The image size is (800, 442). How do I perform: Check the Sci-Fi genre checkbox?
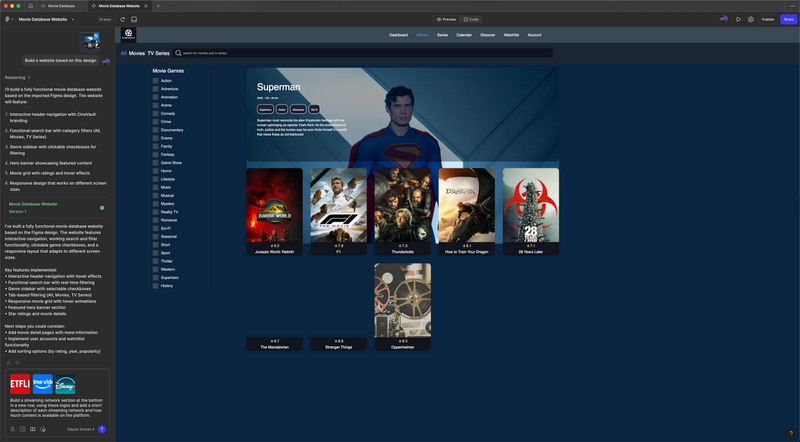pos(156,228)
